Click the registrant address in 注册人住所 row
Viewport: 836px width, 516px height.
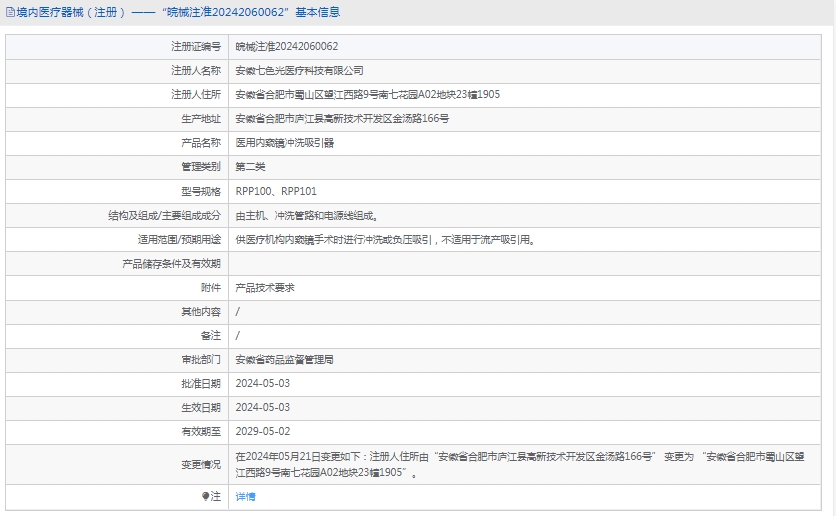tap(367, 95)
